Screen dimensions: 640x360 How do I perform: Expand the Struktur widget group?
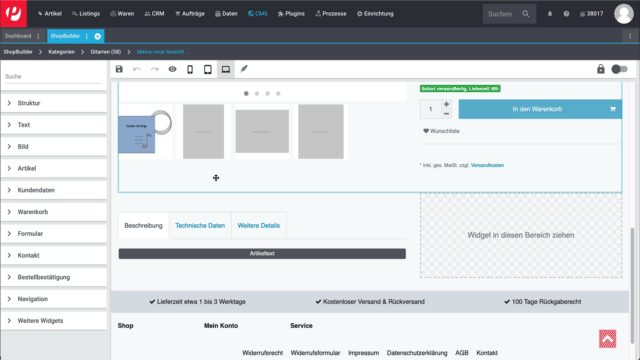click(x=53, y=103)
